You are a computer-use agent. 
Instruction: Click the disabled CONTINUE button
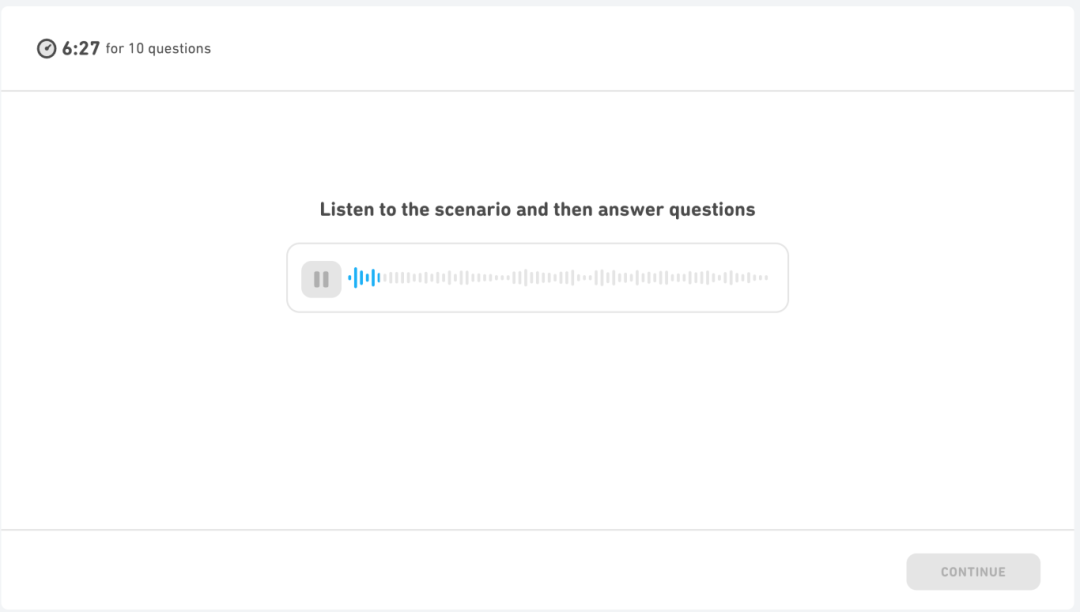point(973,571)
